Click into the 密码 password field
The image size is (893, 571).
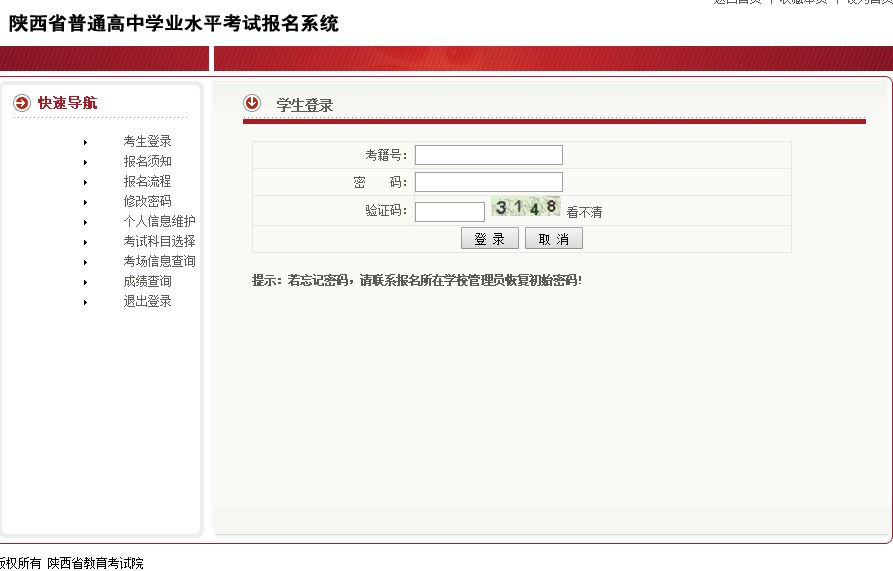[488, 182]
